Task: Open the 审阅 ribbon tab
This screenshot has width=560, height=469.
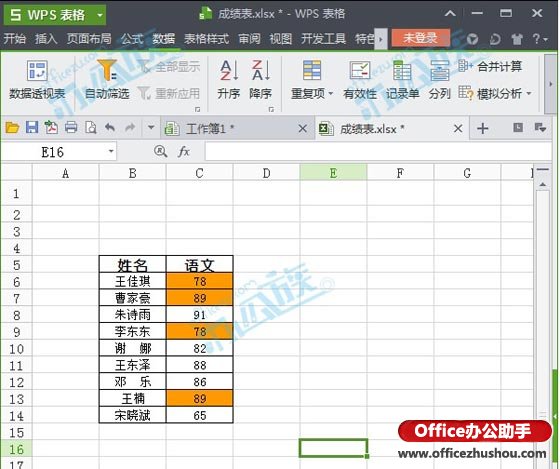Action: pos(249,38)
